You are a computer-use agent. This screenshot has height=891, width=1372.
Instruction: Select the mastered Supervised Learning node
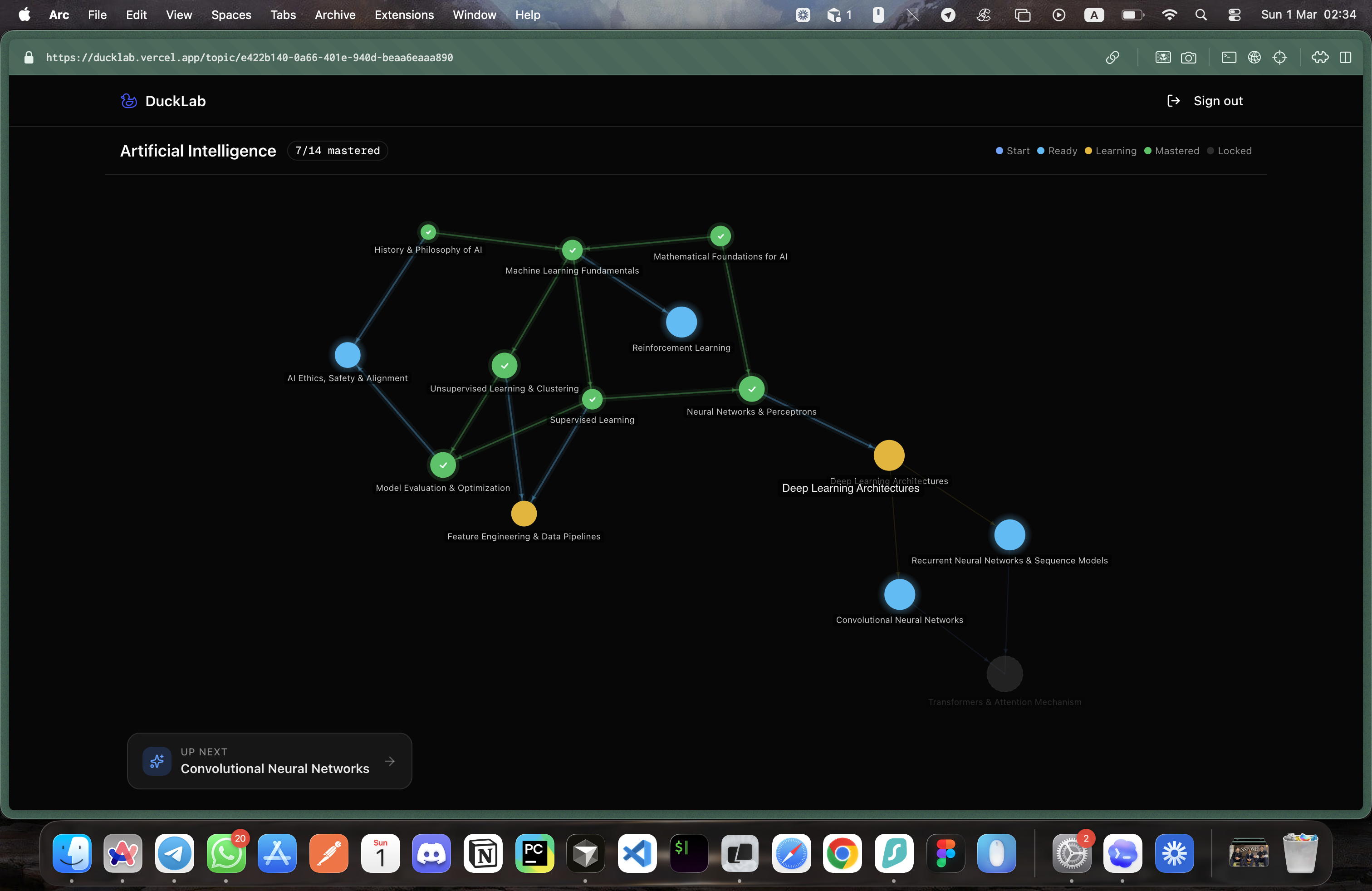coord(592,399)
